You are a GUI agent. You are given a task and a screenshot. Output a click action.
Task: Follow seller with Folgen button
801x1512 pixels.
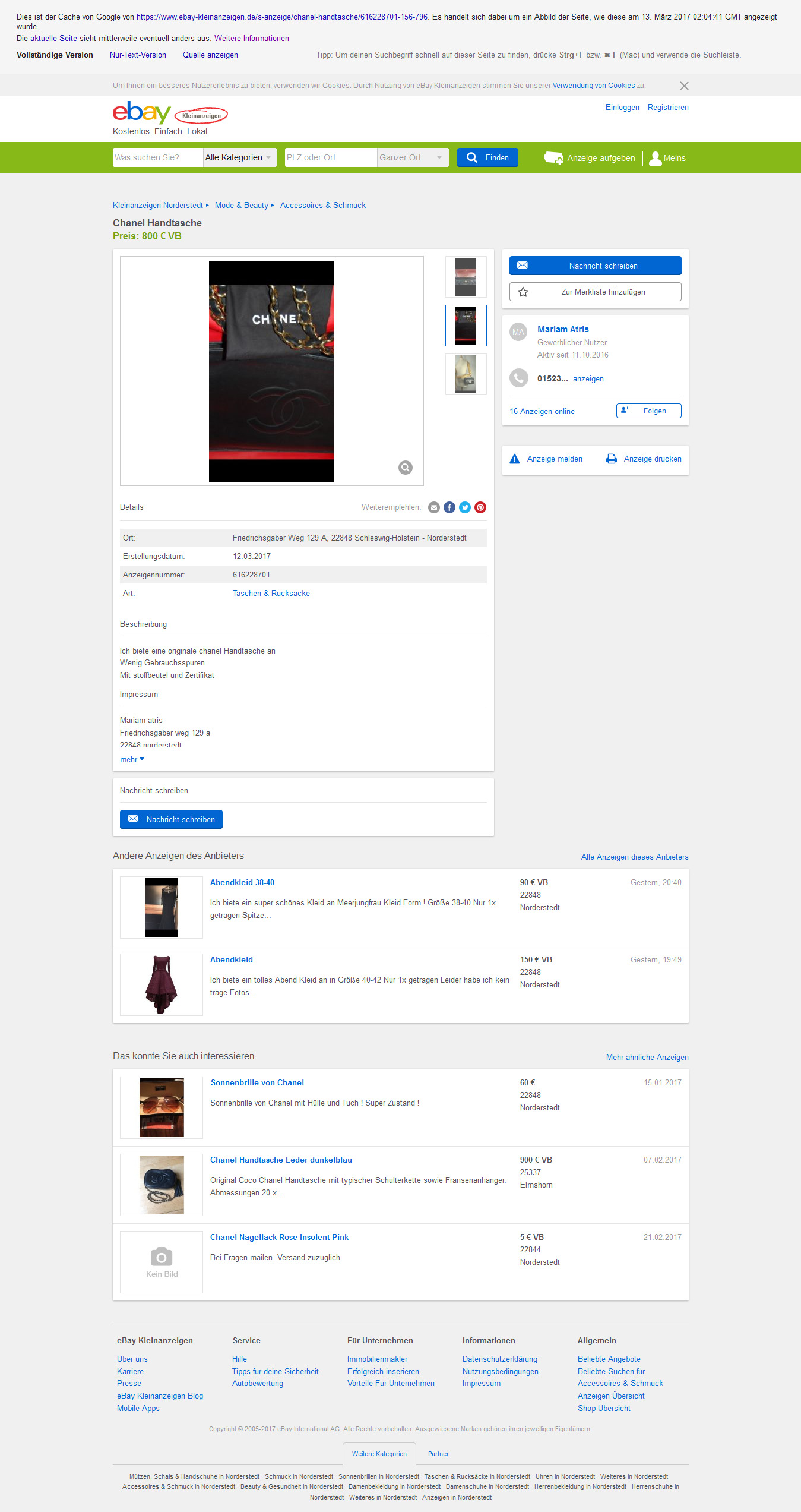coord(648,411)
